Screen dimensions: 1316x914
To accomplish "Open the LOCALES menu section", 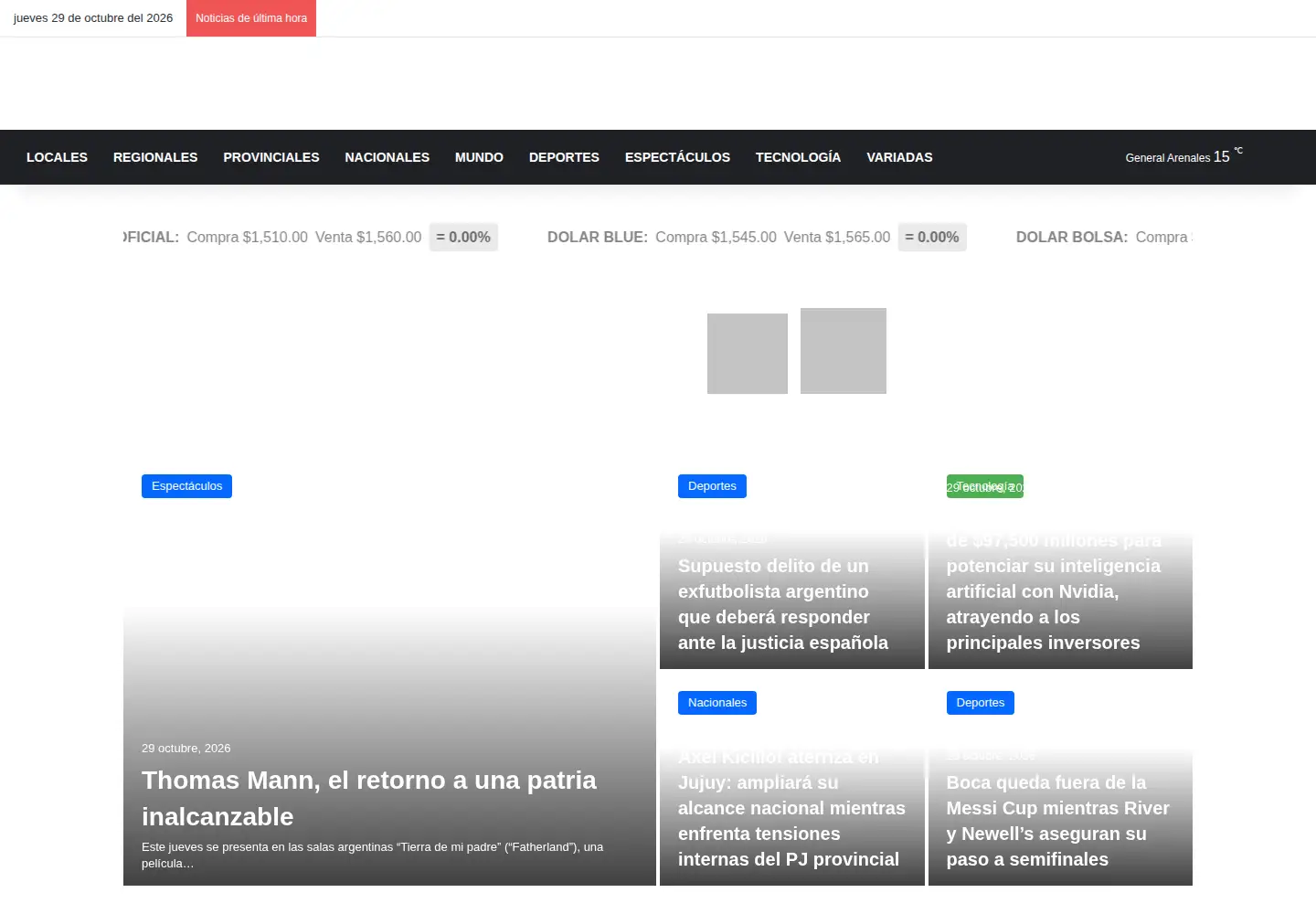I will [57, 157].
